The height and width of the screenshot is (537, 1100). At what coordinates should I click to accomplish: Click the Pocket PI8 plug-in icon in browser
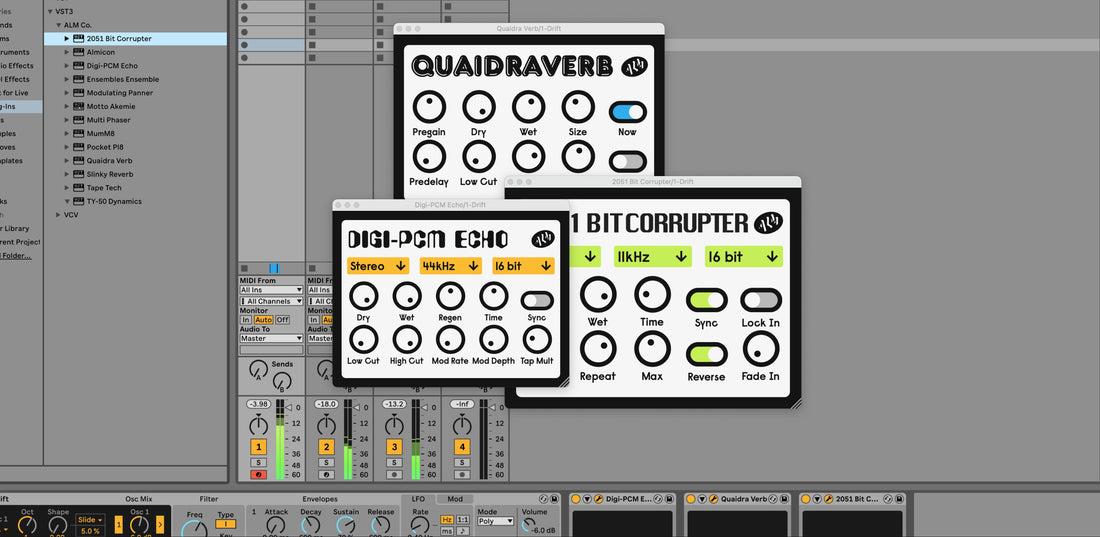click(79, 147)
